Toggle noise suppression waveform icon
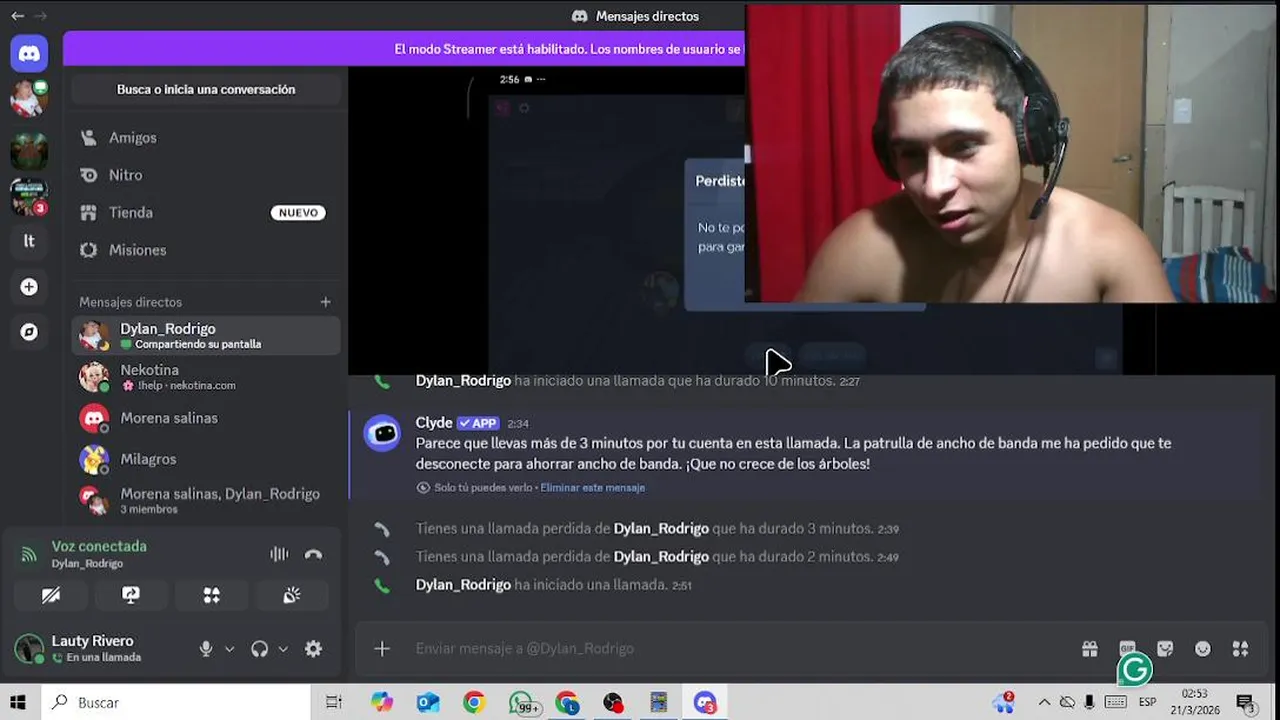The height and width of the screenshot is (720, 1280). point(279,554)
